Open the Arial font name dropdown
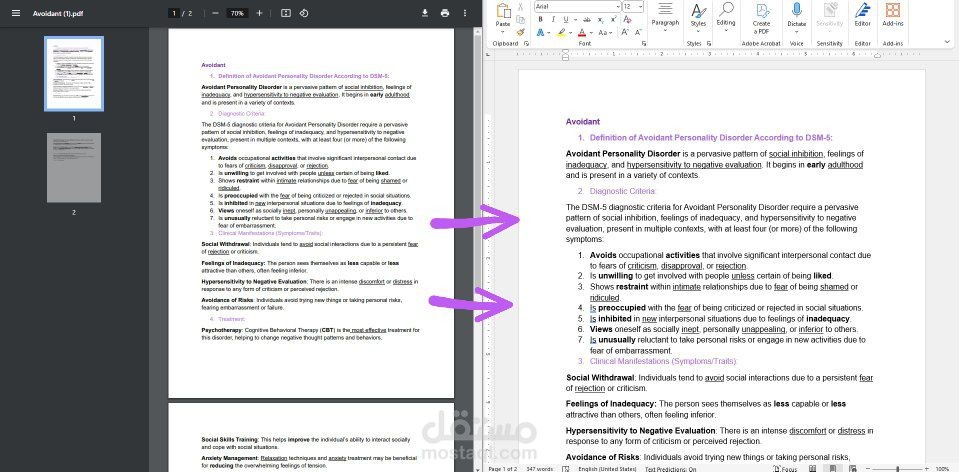The width and height of the screenshot is (959, 472). click(618, 7)
